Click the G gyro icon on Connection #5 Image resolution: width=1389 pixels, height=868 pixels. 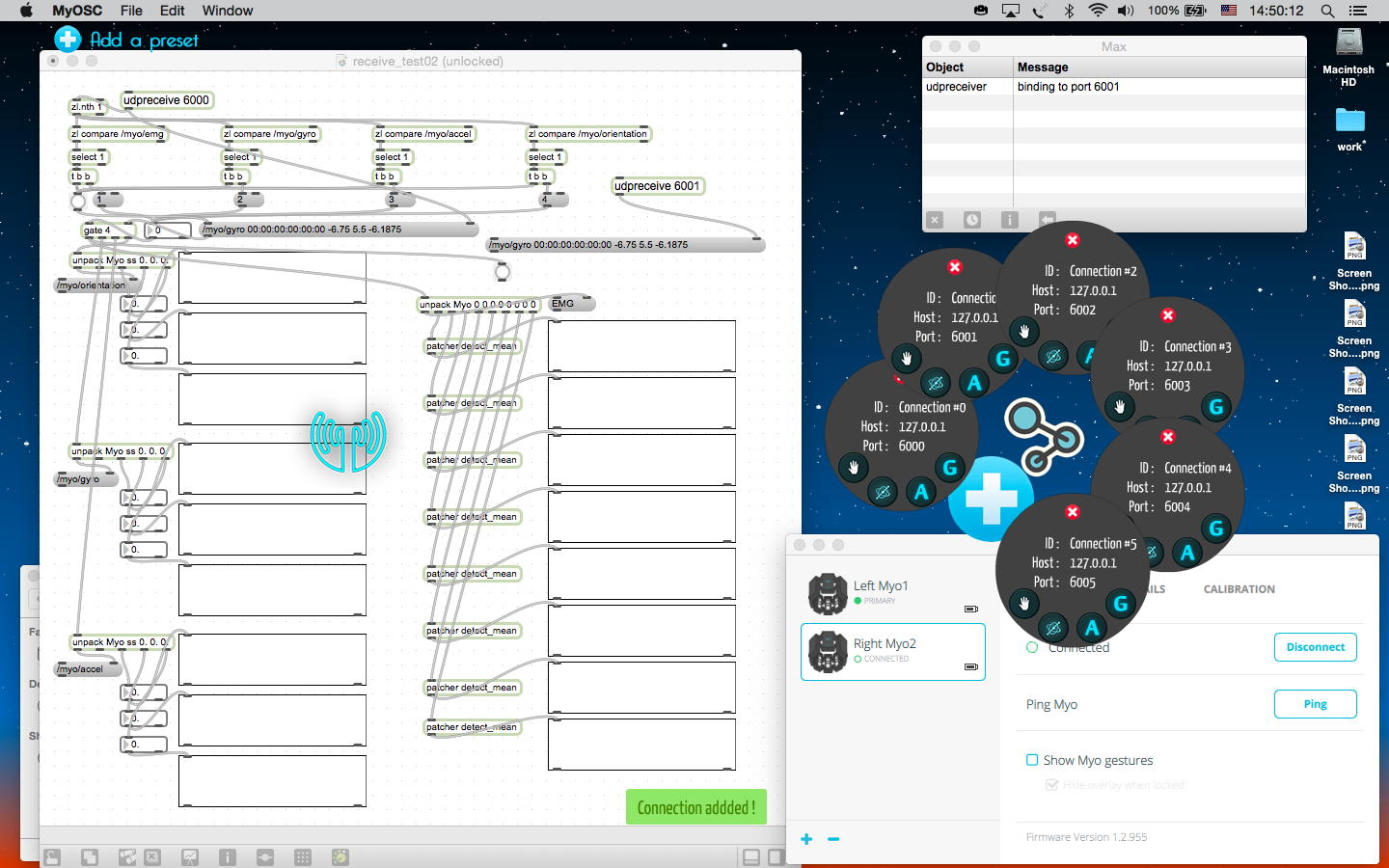point(1121,605)
